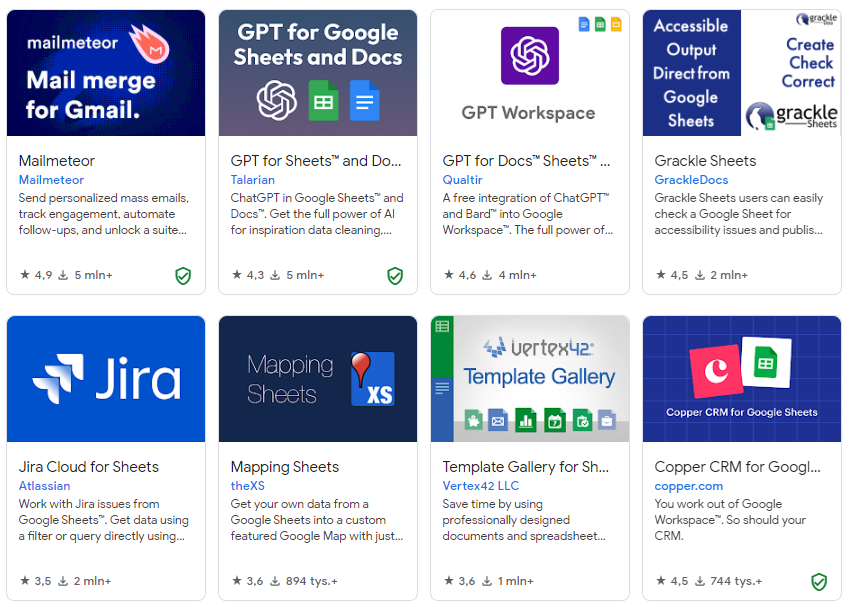
Task: Click the "1 mln+" install count
Action: pos(516,581)
